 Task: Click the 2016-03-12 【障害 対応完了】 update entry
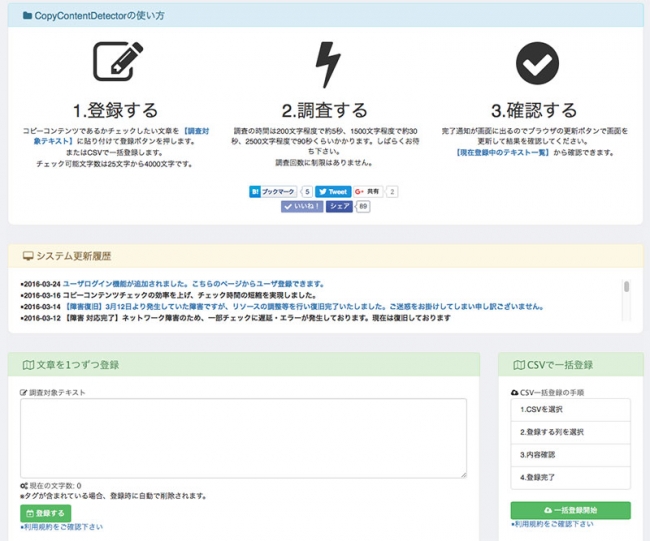235,318
